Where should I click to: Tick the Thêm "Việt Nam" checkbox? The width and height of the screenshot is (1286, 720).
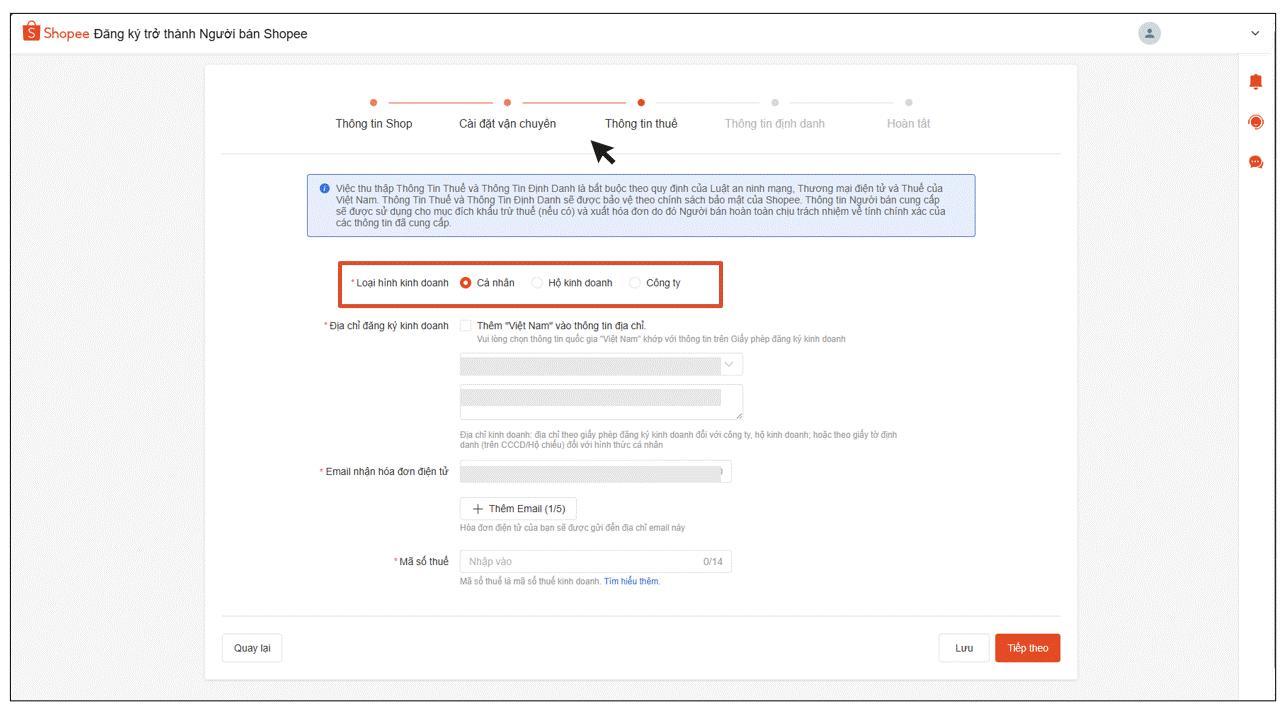click(x=466, y=326)
